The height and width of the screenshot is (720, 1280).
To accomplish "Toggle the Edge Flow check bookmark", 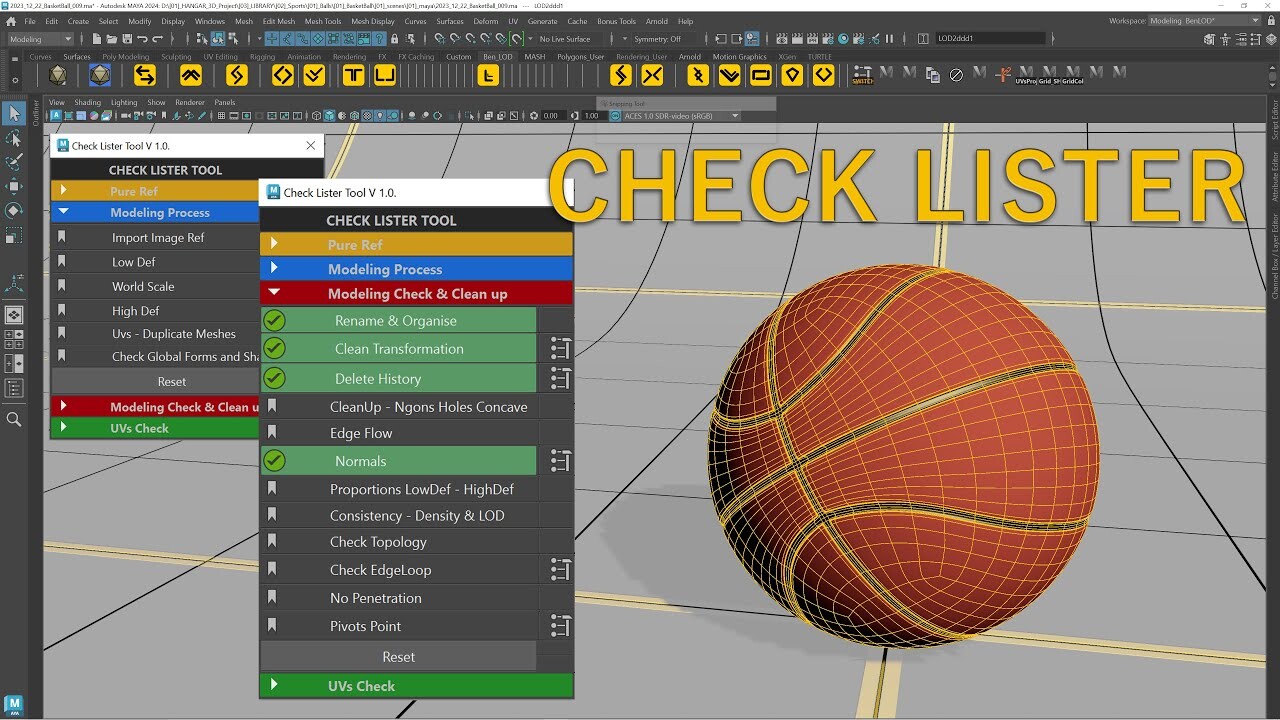I will 273,434.
